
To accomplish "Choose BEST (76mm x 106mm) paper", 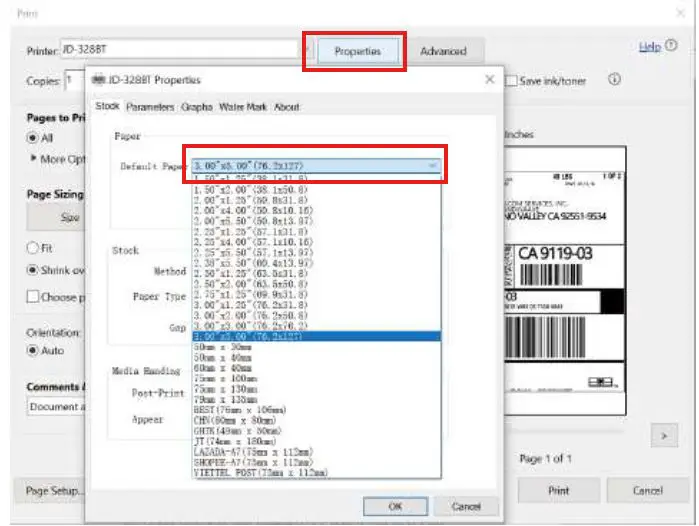I will point(317,410).
